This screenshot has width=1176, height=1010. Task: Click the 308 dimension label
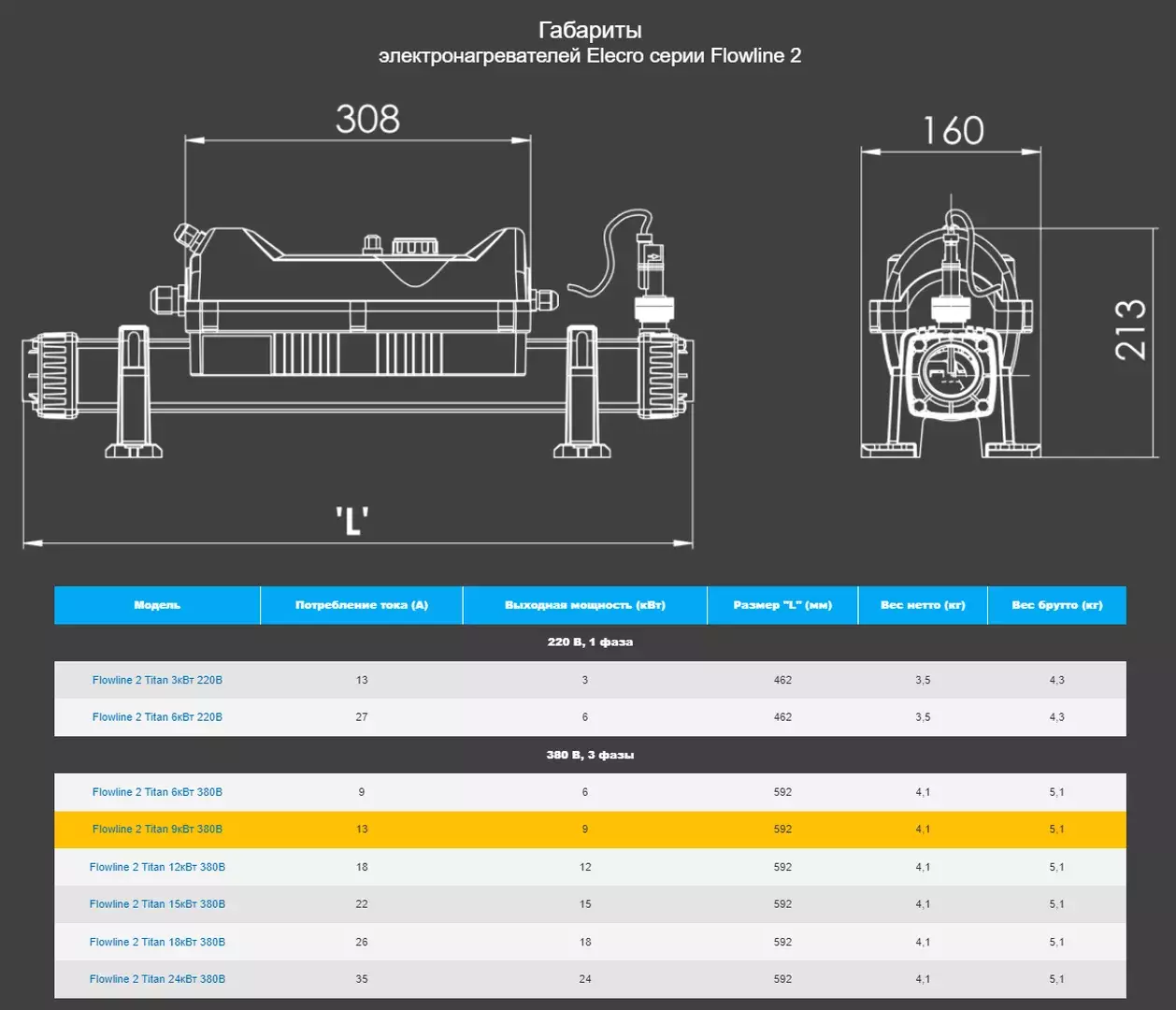[367, 119]
